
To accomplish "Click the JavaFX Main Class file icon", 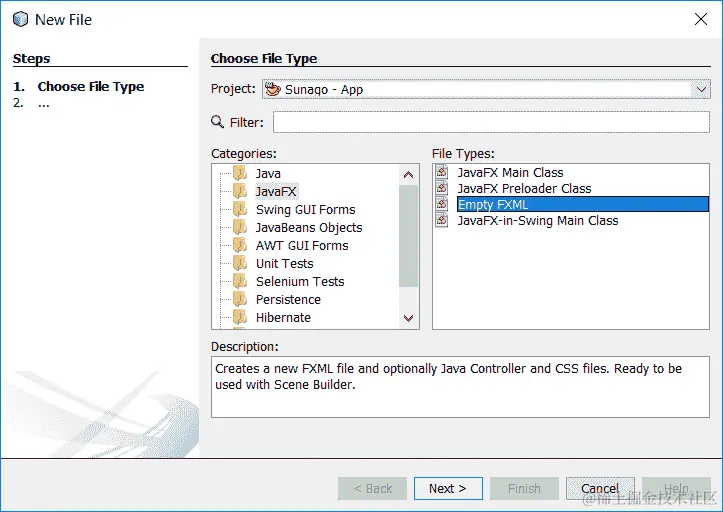I will pyautogui.click(x=442, y=172).
